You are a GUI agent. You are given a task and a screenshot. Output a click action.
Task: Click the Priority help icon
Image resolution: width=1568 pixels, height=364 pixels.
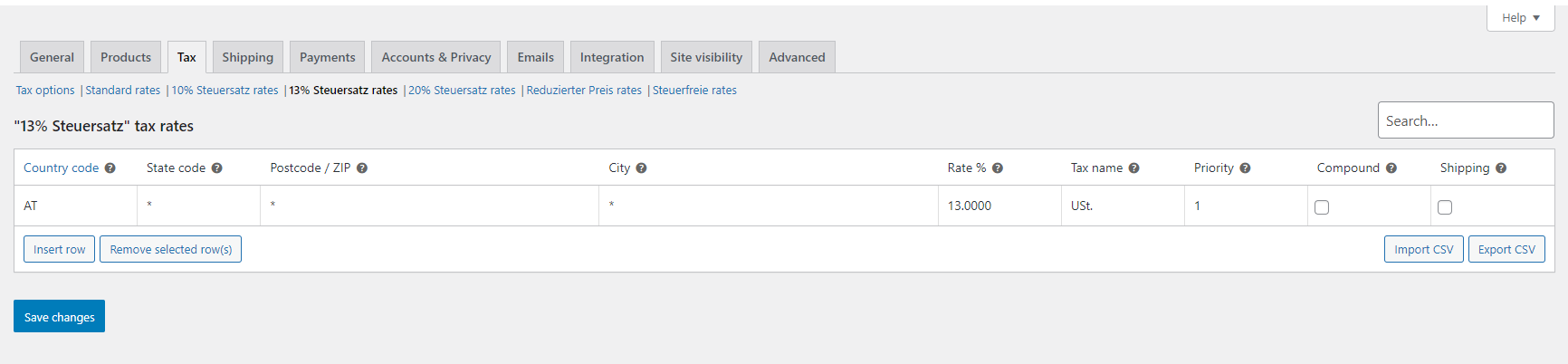(x=1246, y=168)
